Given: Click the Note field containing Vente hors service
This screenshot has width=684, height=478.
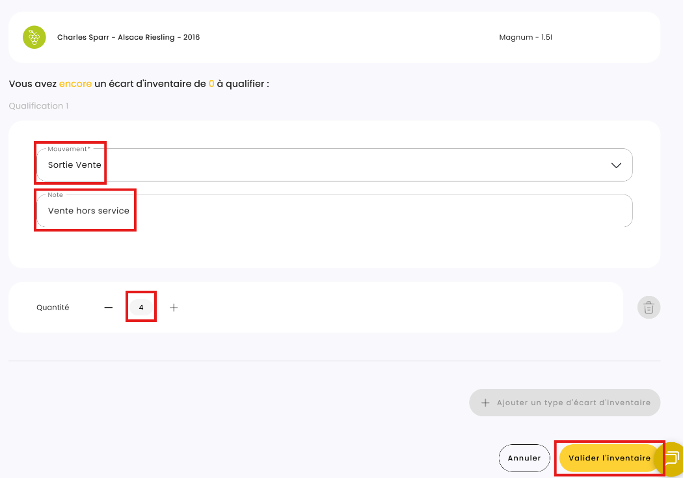Looking at the screenshot, I should pyautogui.click(x=89, y=211).
